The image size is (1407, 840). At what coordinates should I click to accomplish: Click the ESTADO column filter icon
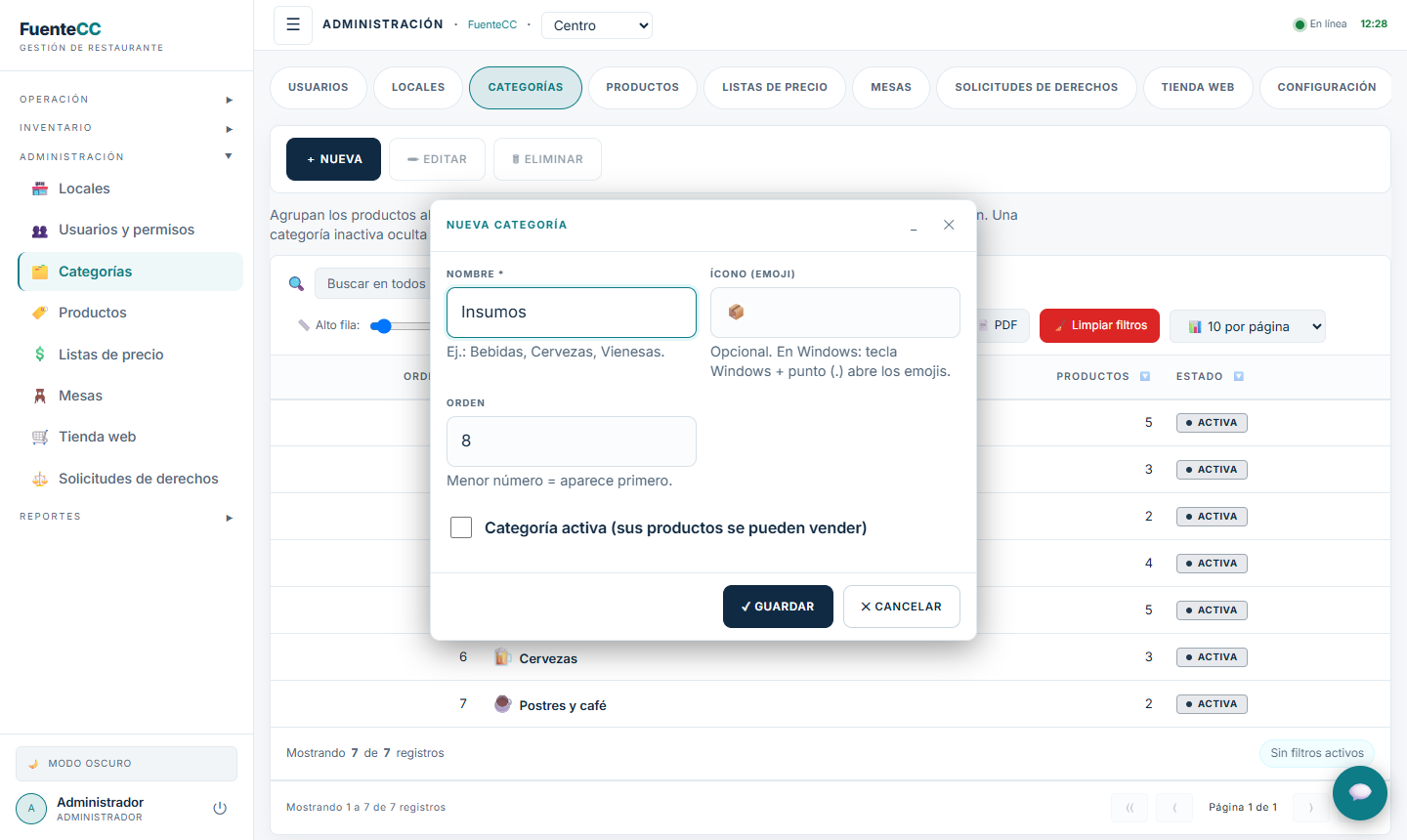click(1239, 376)
